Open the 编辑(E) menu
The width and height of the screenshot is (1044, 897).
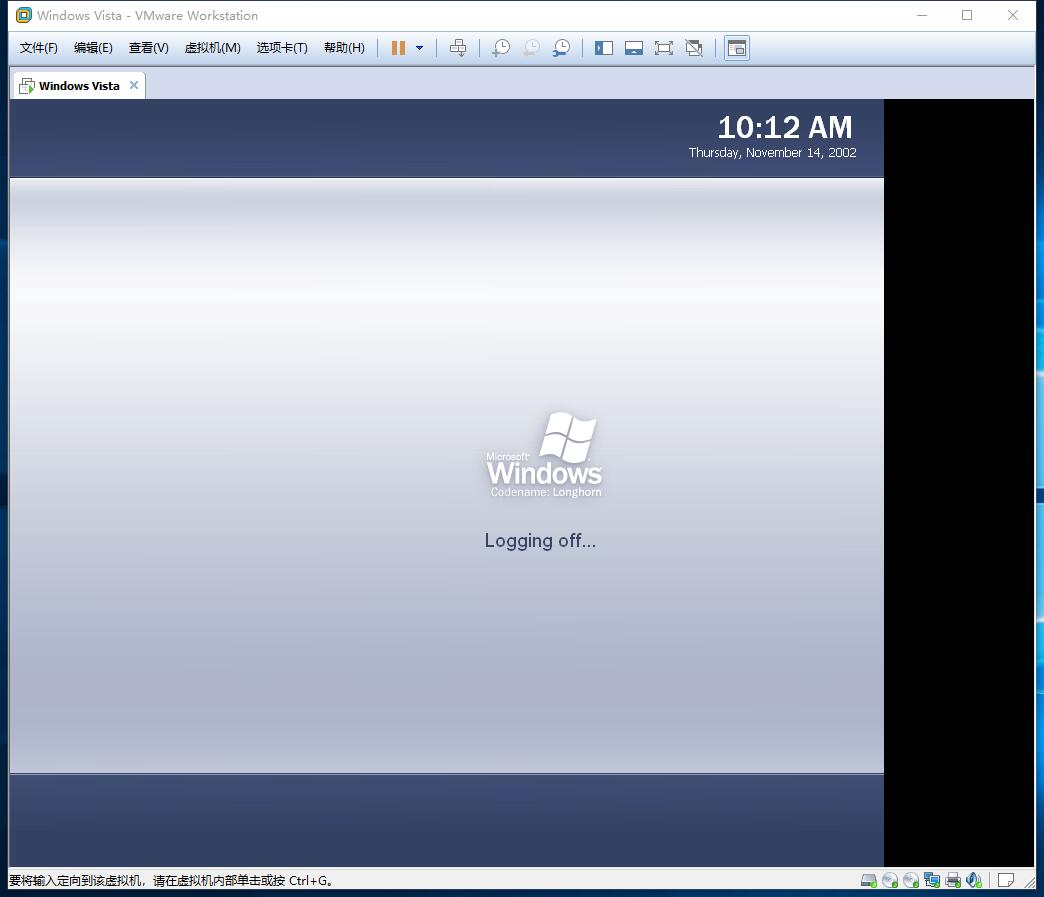pos(93,48)
